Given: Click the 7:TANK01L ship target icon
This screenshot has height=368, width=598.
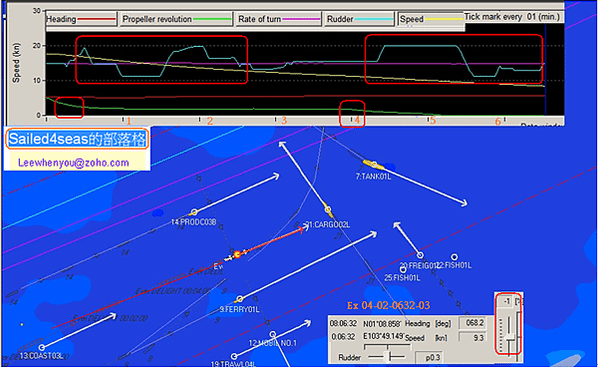Looking at the screenshot, I should click(x=374, y=165).
